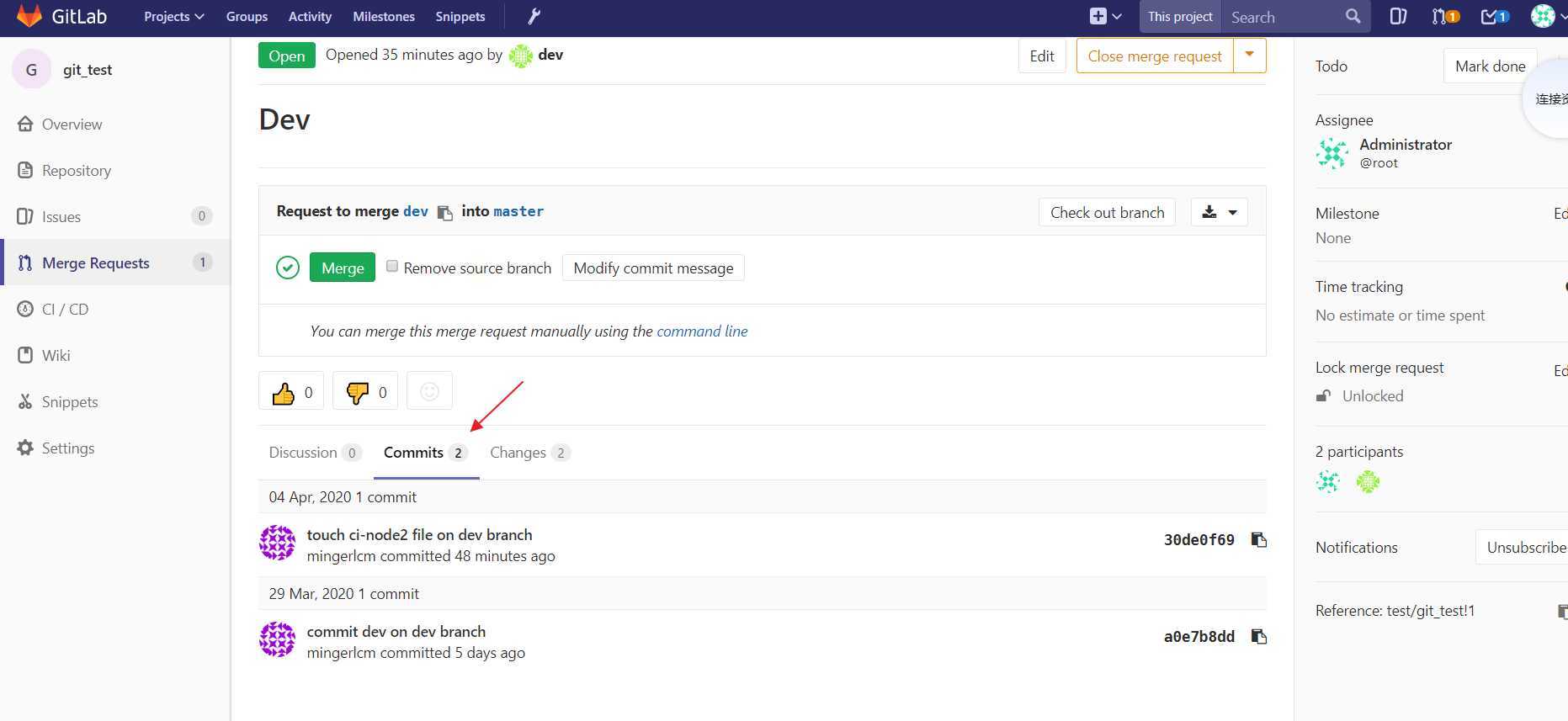Open author dev profile link
This screenshot has height=721, width=1568.
[x=550, y=55]
